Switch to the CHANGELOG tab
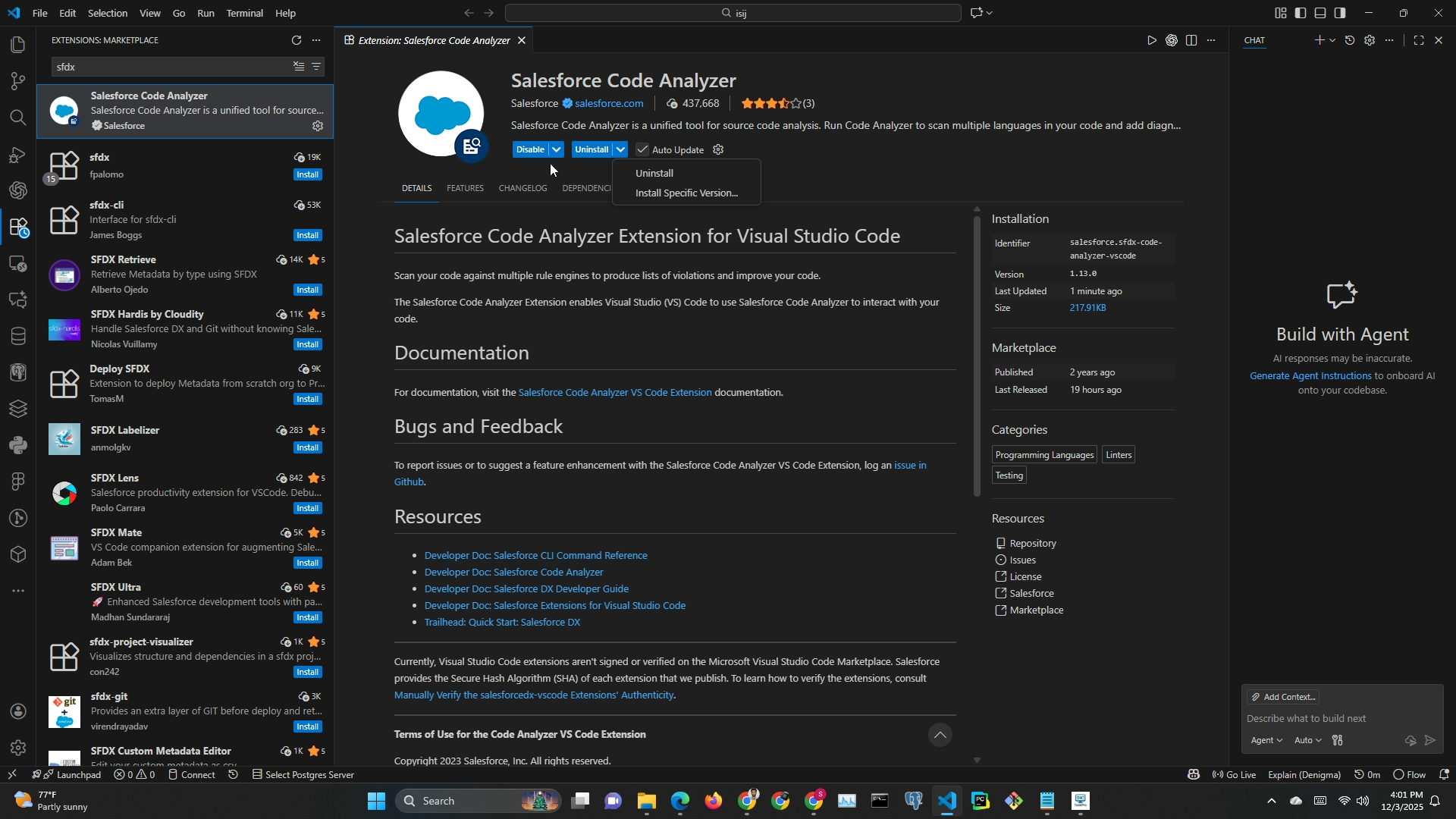The width and height of the screenshot is (1456, 819). pos(522,188)
